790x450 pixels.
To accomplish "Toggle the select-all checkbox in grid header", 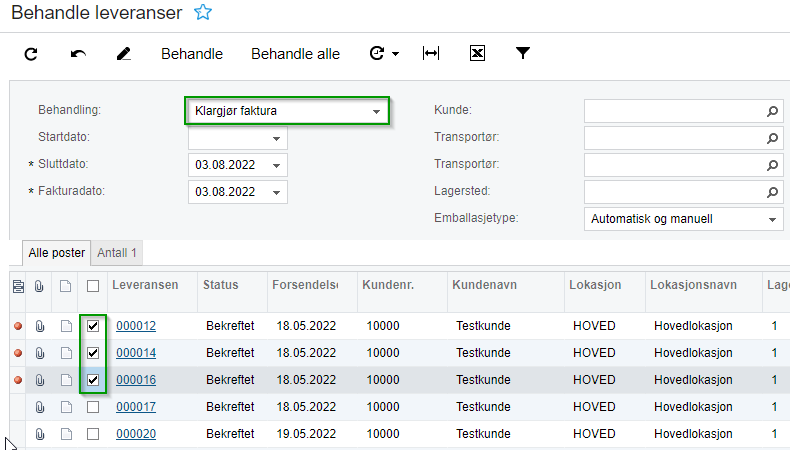I will coord(93,286).
